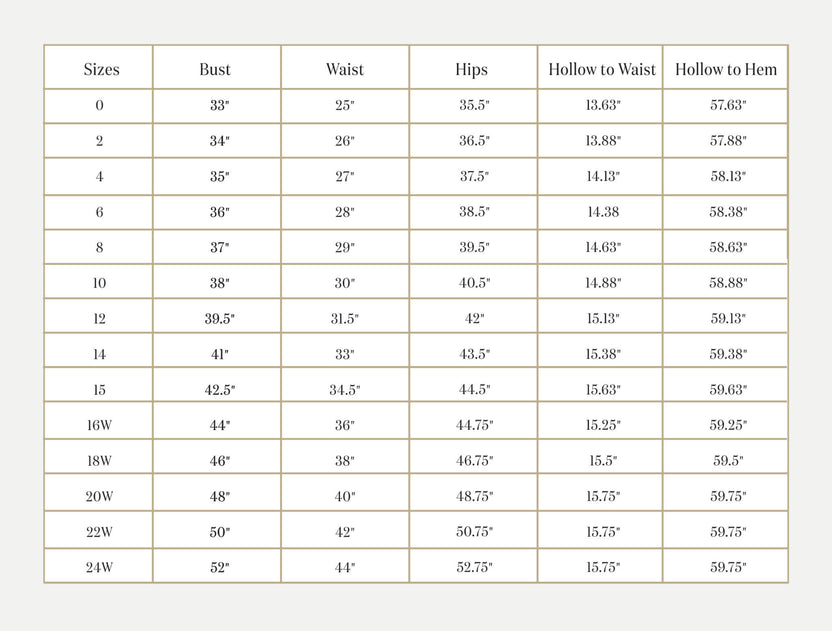Click the waist value for size 20W
832x631 pixels.
(x=345, y=496)
